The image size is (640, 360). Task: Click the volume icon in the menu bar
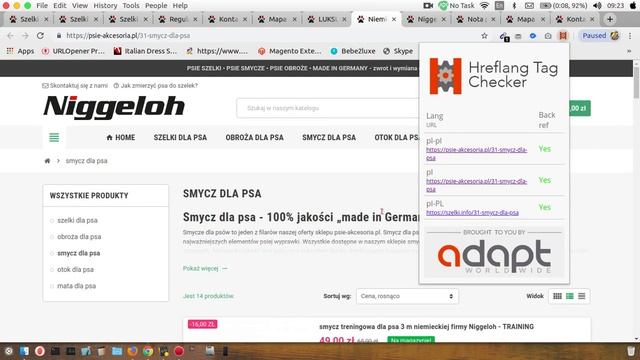click(597, 5)
